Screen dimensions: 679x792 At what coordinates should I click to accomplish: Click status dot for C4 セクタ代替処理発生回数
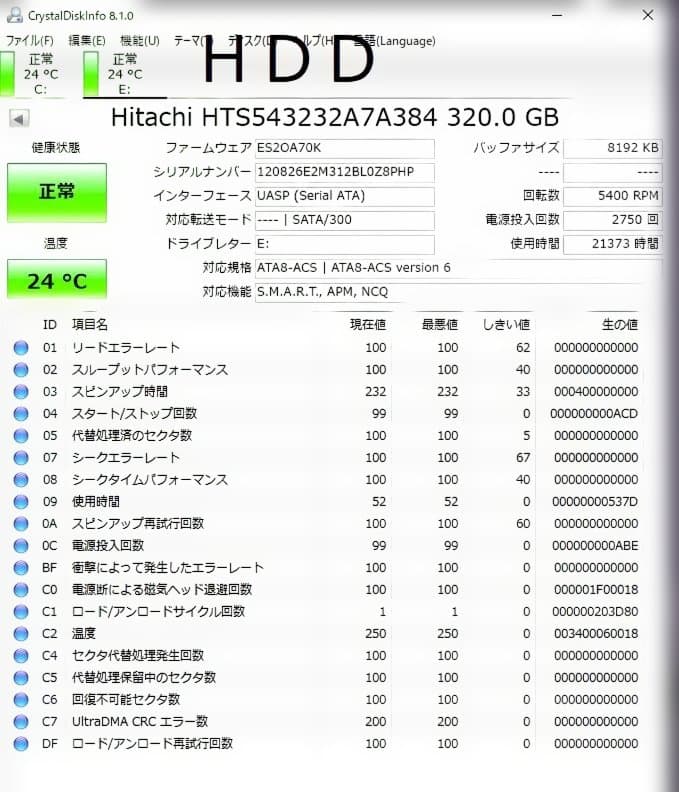point(21,656)
